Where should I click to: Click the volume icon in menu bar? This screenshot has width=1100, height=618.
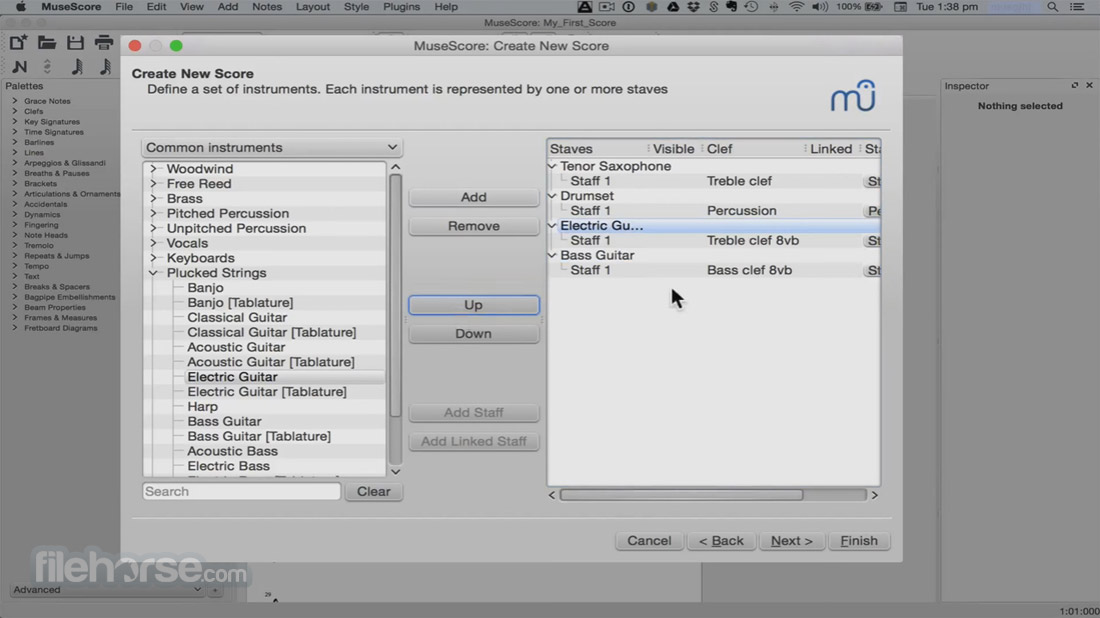pyautogui.click(x=819, y=7)
